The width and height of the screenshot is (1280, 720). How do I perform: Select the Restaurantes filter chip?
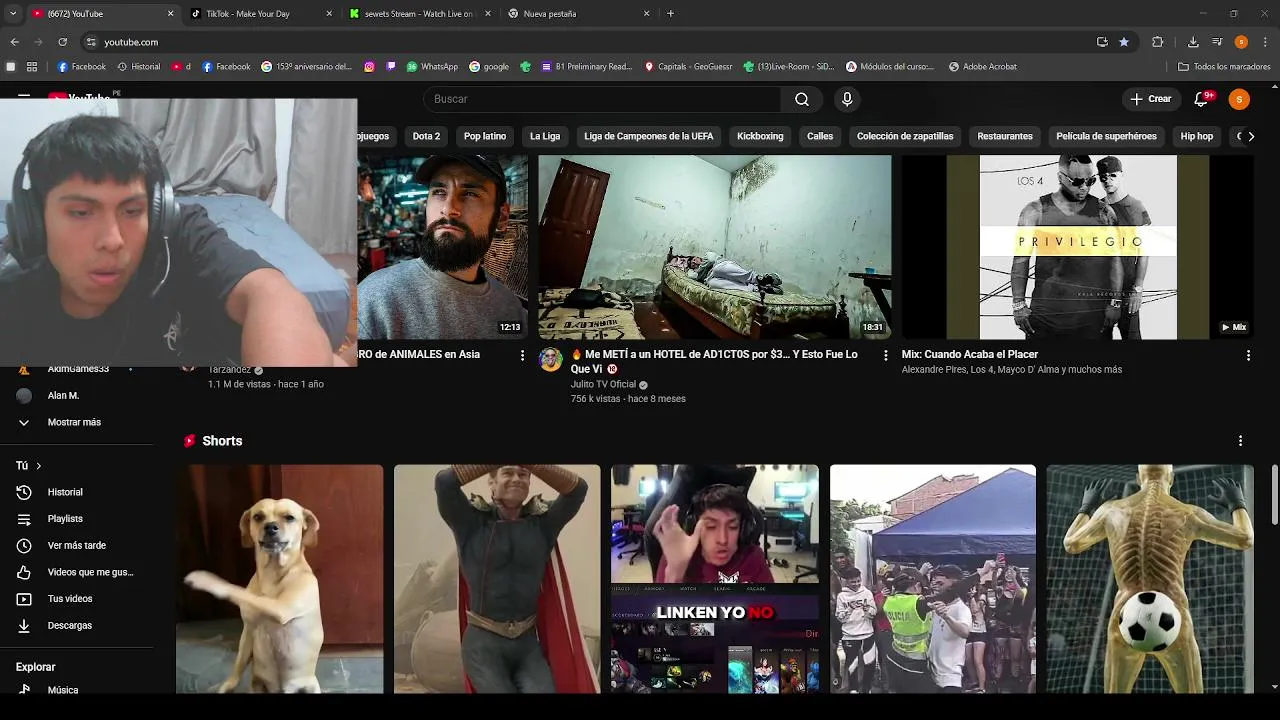1005,136
